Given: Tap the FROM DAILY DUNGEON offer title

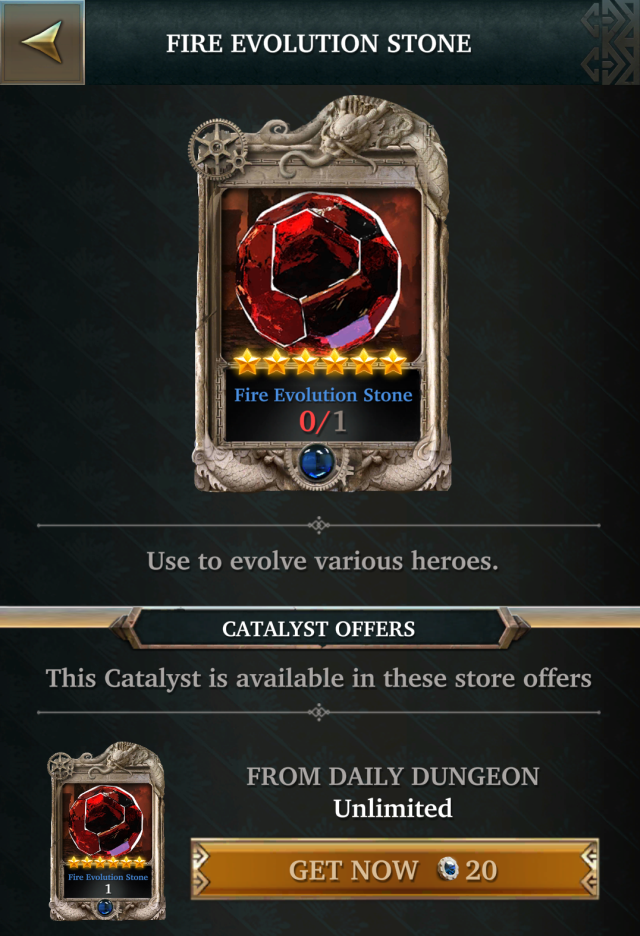Looking at the screenshot, I should pos(393,777).
